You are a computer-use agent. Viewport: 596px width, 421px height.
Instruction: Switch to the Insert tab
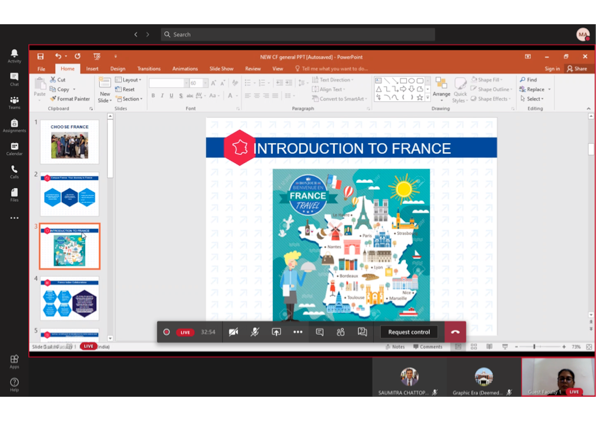pos(92,69)
